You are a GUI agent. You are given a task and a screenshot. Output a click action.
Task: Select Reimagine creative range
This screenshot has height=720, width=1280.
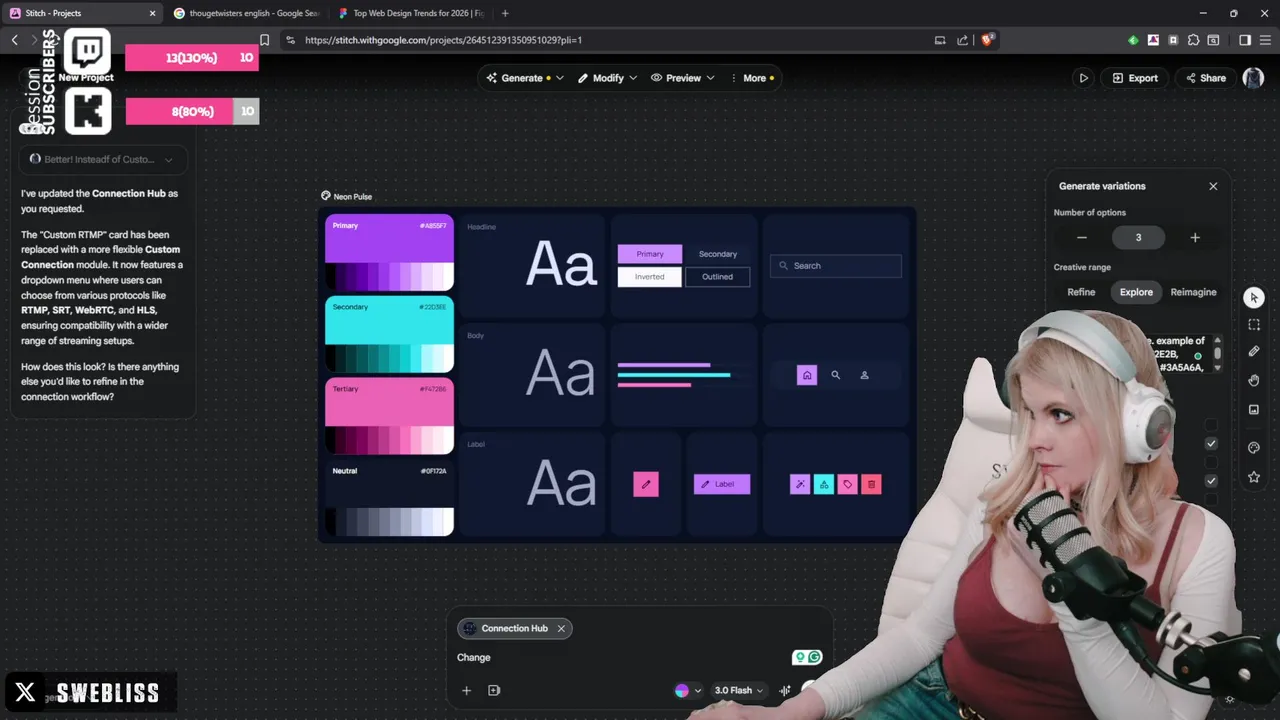(x=1193, y=292)
